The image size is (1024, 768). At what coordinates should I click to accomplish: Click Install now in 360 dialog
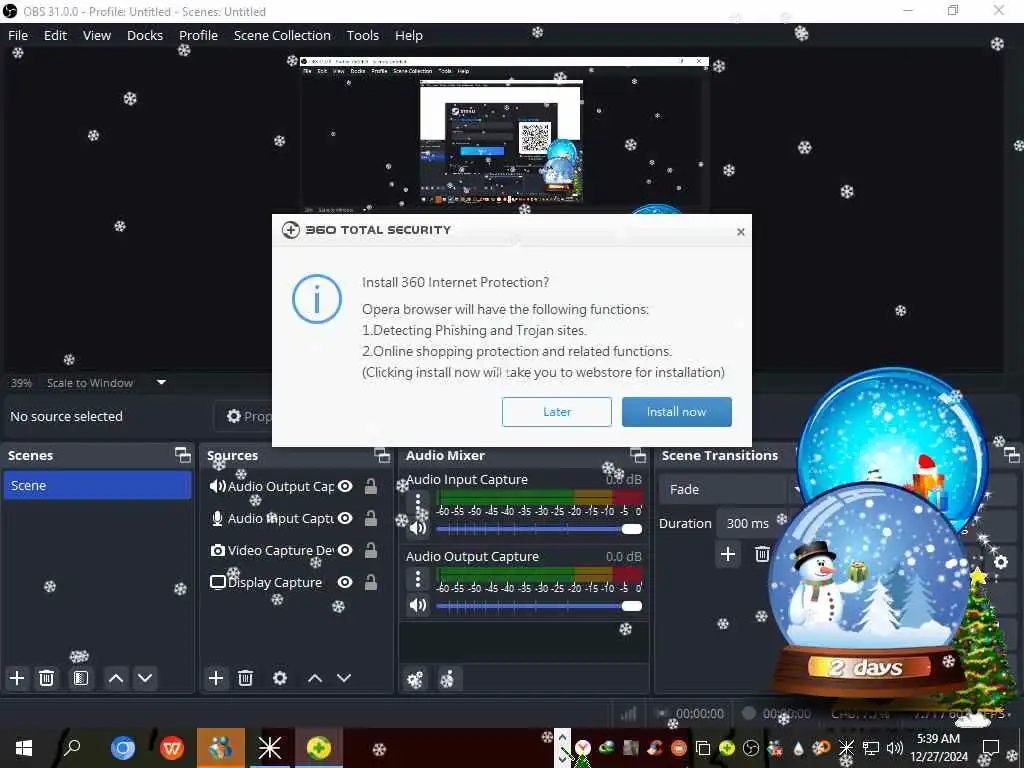coord(677,412)
